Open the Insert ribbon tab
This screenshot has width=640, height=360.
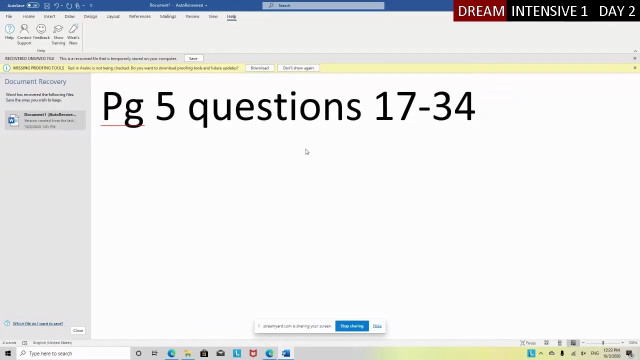[49, 16]
